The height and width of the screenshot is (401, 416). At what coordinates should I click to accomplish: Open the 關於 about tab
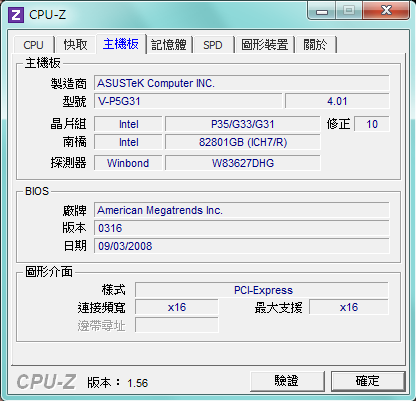click(x=315, y=45)
